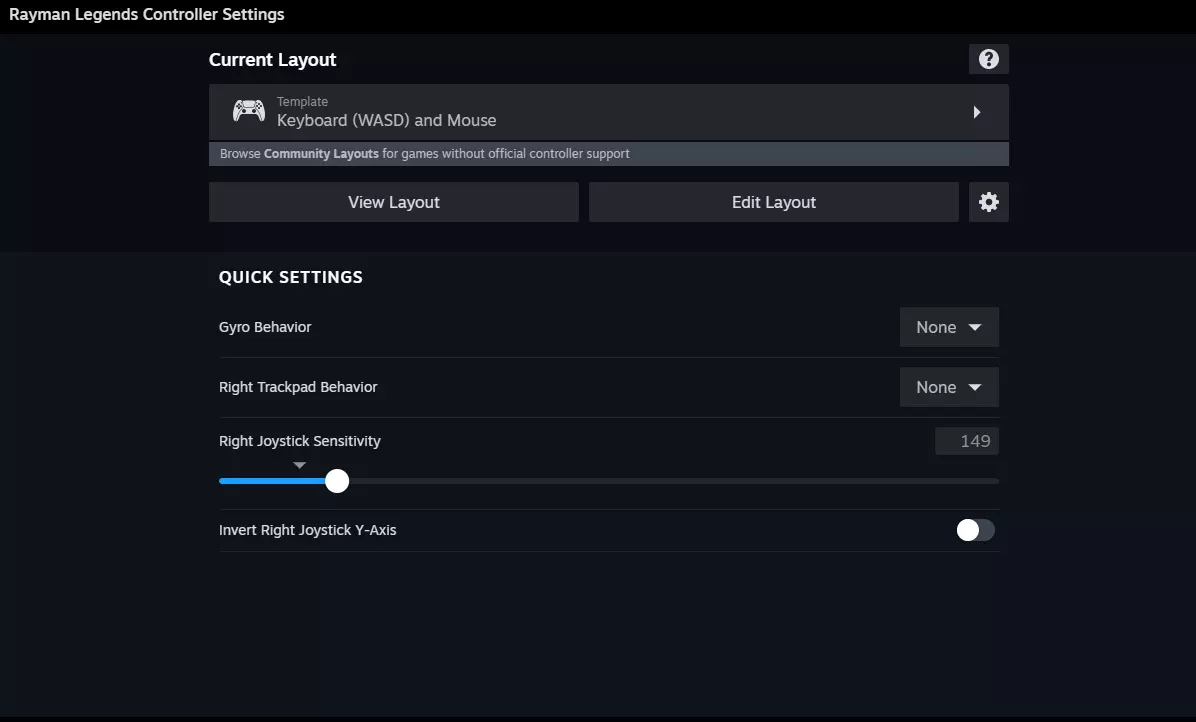Select the Keyboard (WASD) and Mouse template name
The width and height of the screenshot is (1196, 722).
[x=386, y=120]
